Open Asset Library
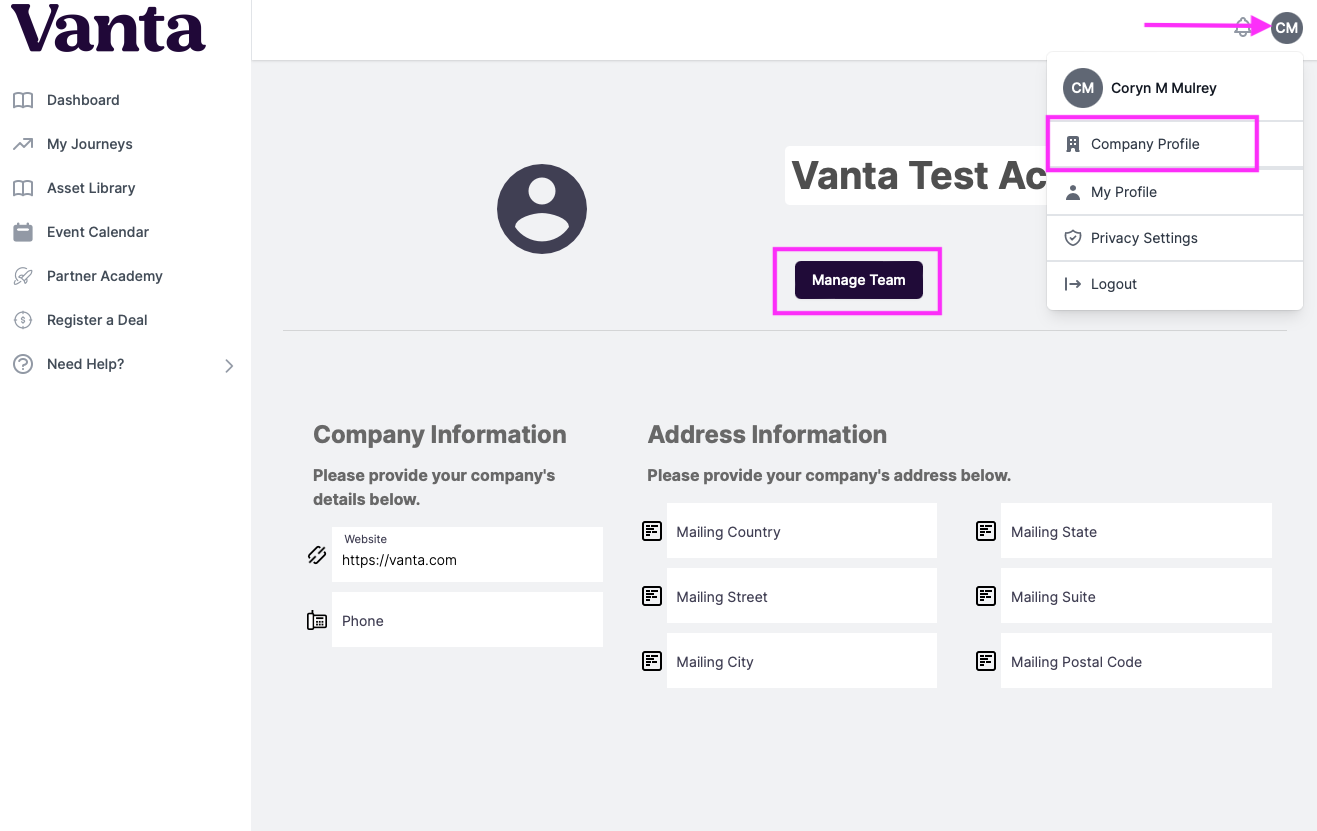Viewport: 1317px width, 831px height. [91, 188]
